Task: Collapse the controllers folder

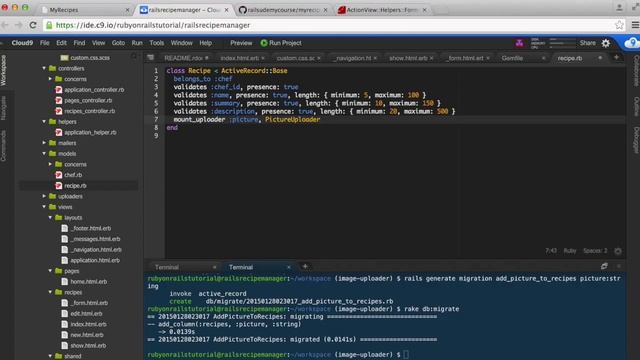Action: pyautogui.click(x=44, y=68)
